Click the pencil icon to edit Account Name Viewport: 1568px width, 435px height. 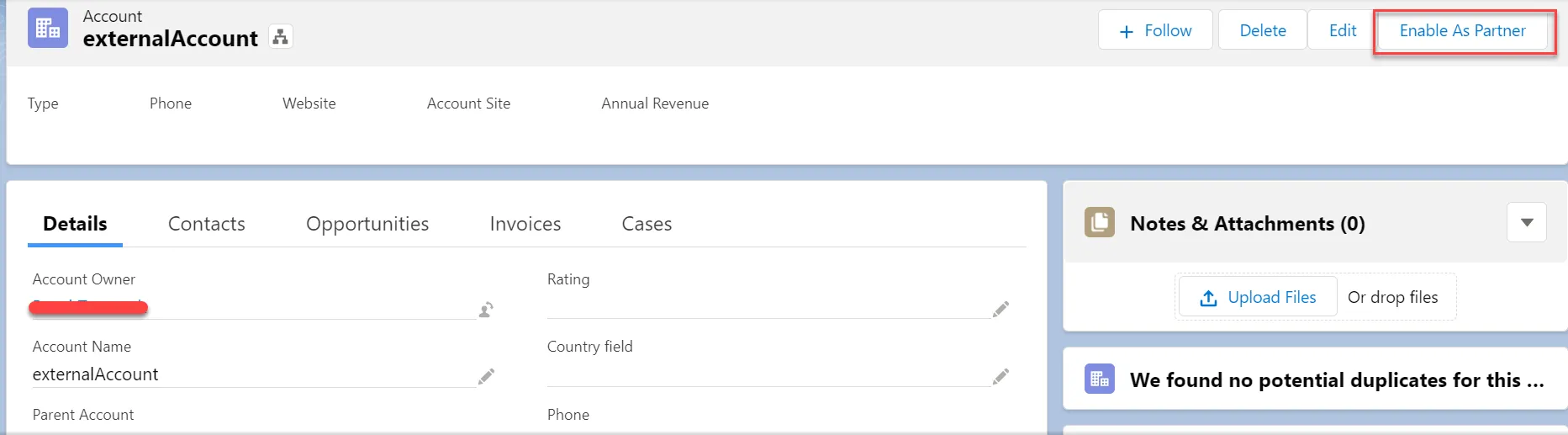tap(486, 377)
